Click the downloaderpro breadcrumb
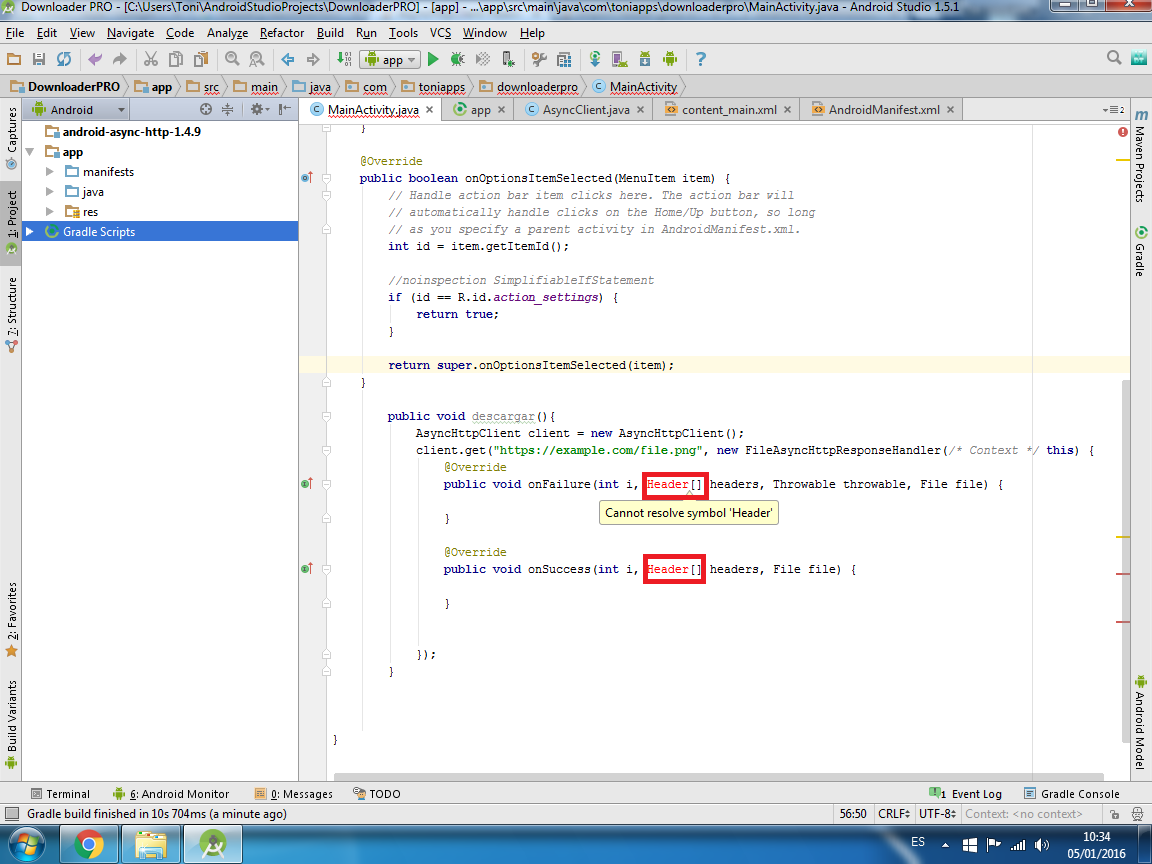1152x864 pixels. pos(537,87)
